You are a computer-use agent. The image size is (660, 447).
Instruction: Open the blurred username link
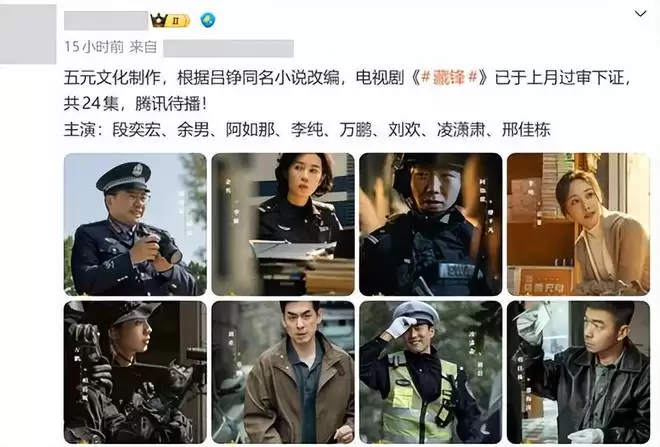[x=106, y=21]
